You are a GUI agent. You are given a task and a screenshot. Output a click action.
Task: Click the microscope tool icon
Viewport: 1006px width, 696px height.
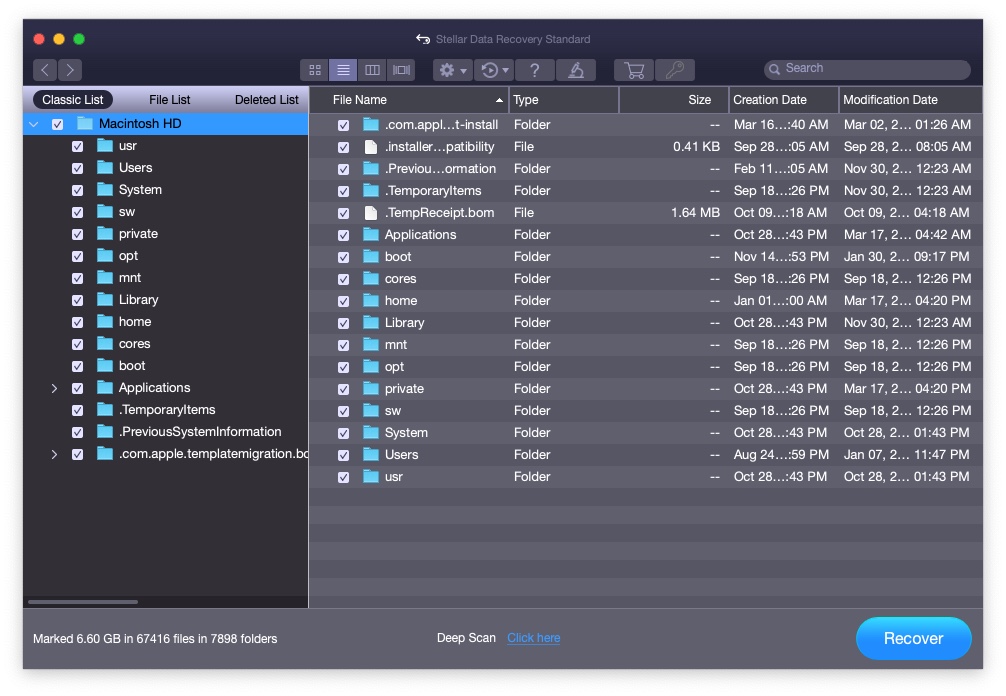pos(576,70)
